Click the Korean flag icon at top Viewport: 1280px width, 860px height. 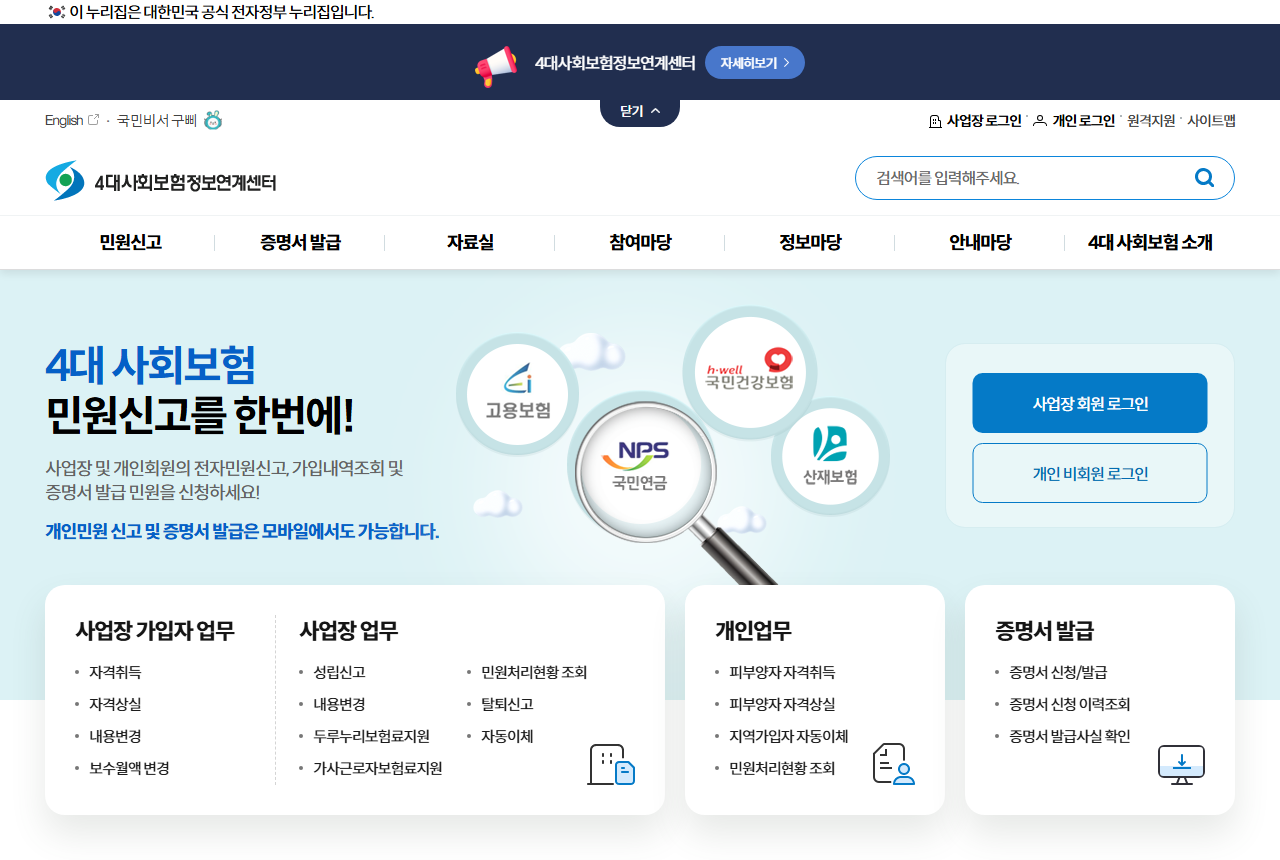pos(56,12)
